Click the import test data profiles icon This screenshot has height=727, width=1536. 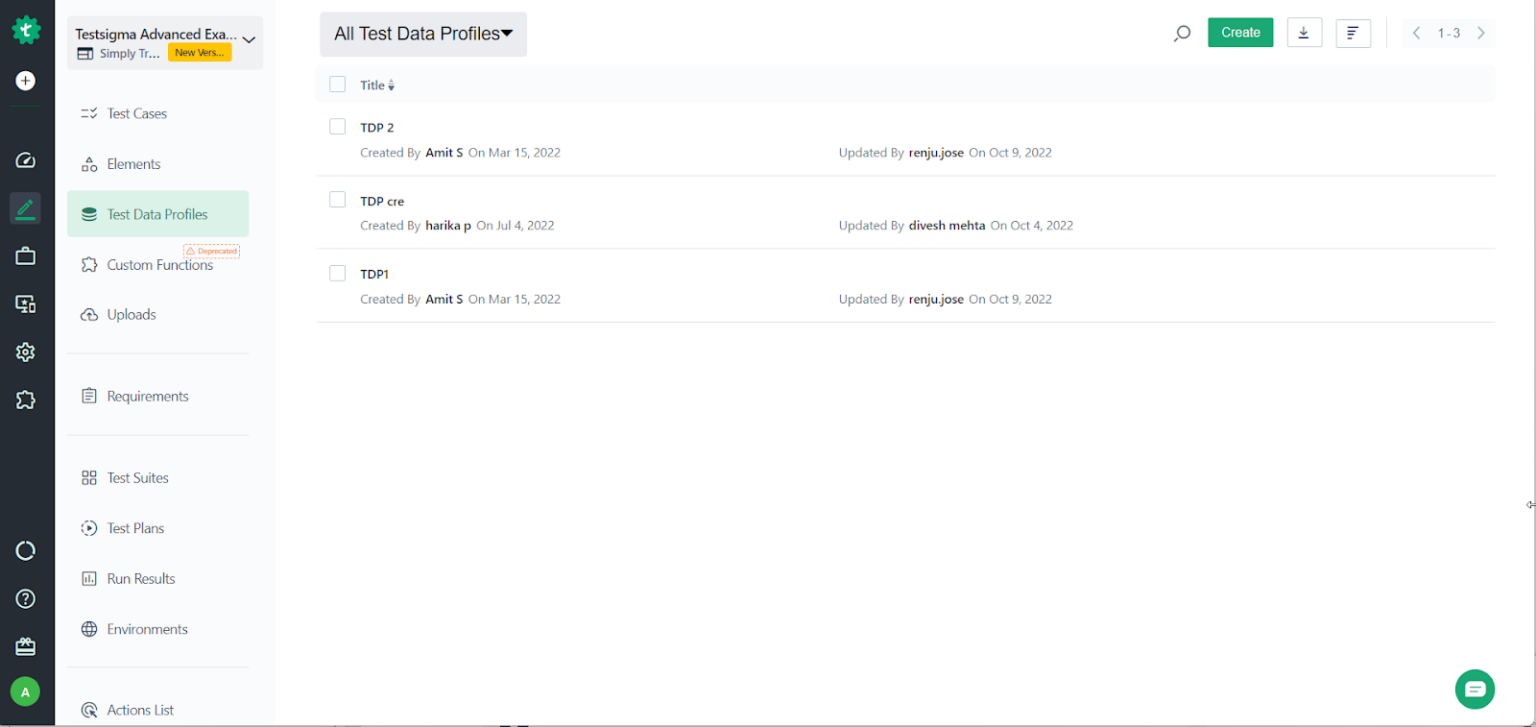tap(1304, 32)
